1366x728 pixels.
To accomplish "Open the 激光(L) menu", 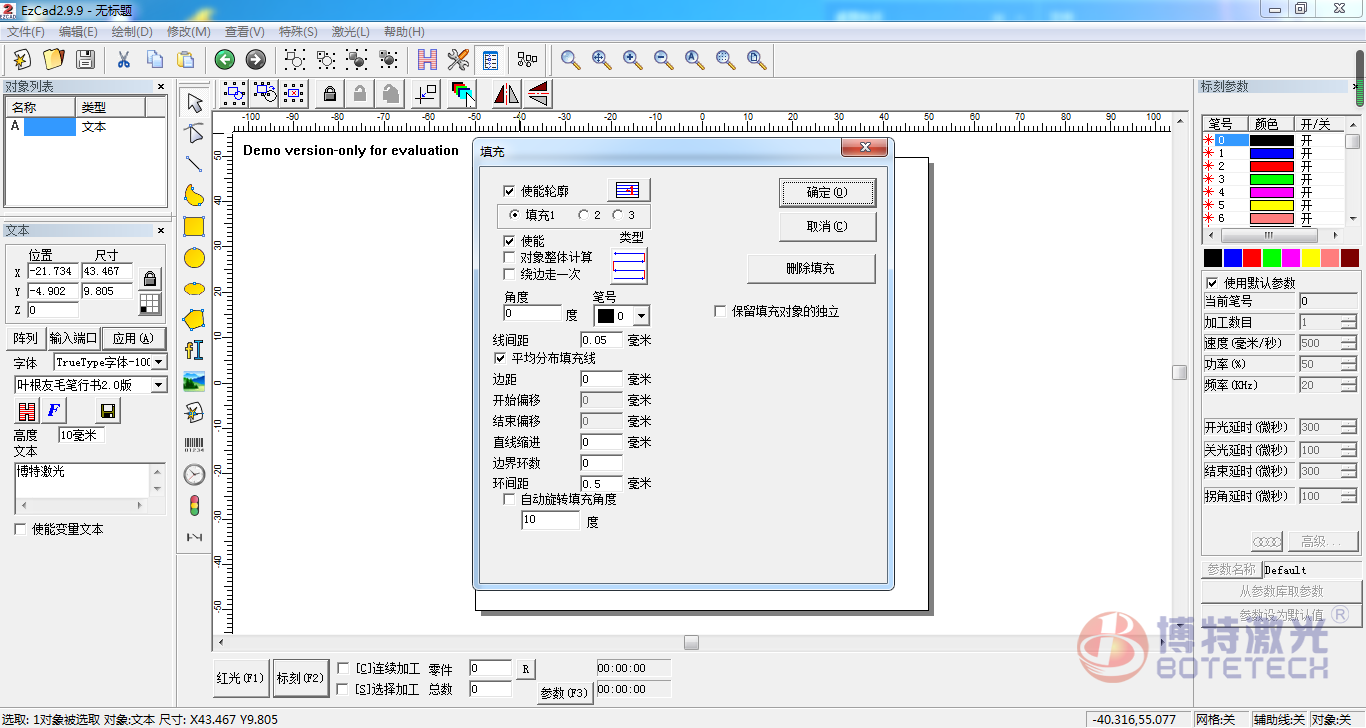I will coord(349,32).
